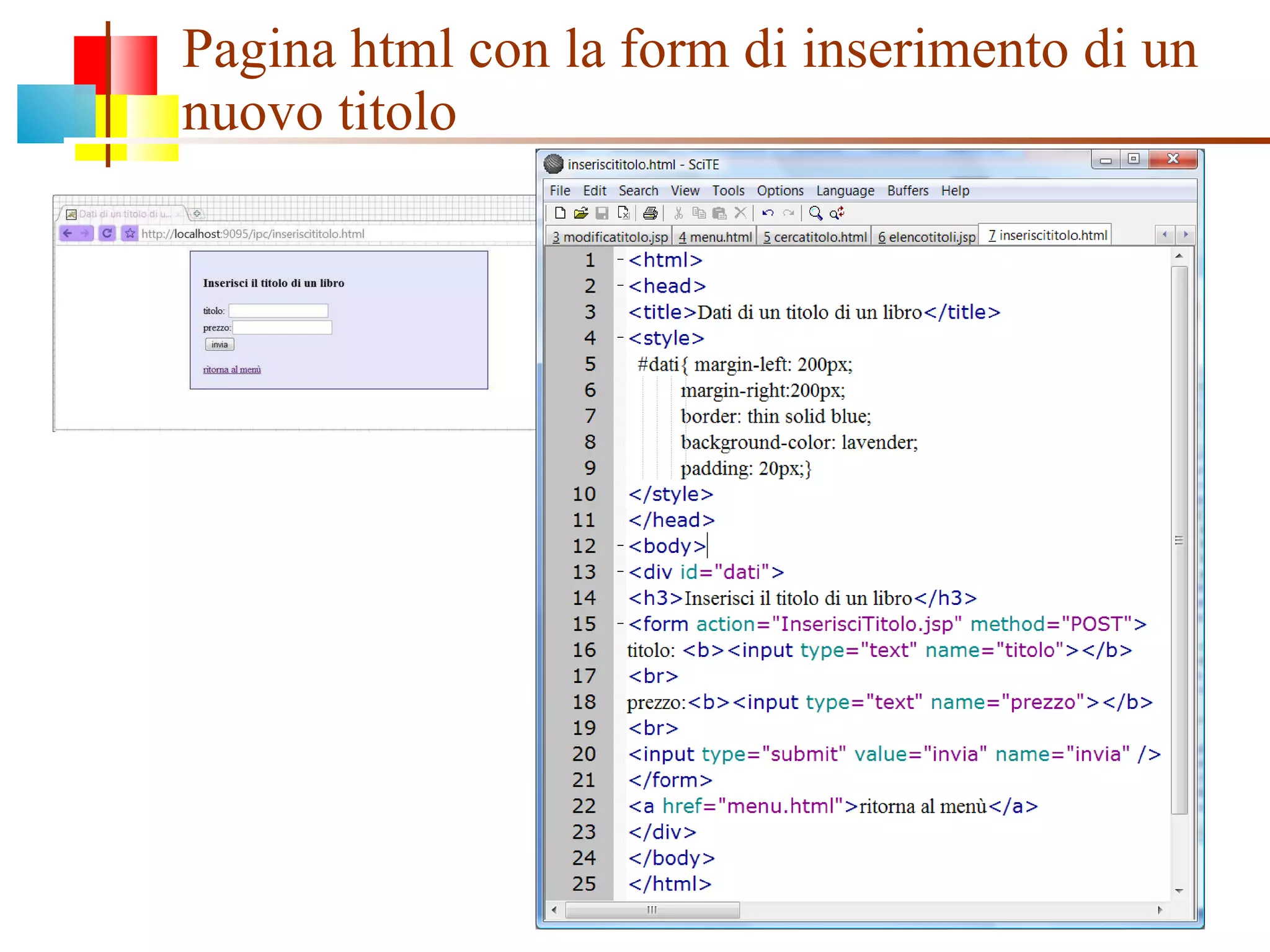Collapse the head fold on line 2
The image size is (1270, 952).
(x=620, y=286)
